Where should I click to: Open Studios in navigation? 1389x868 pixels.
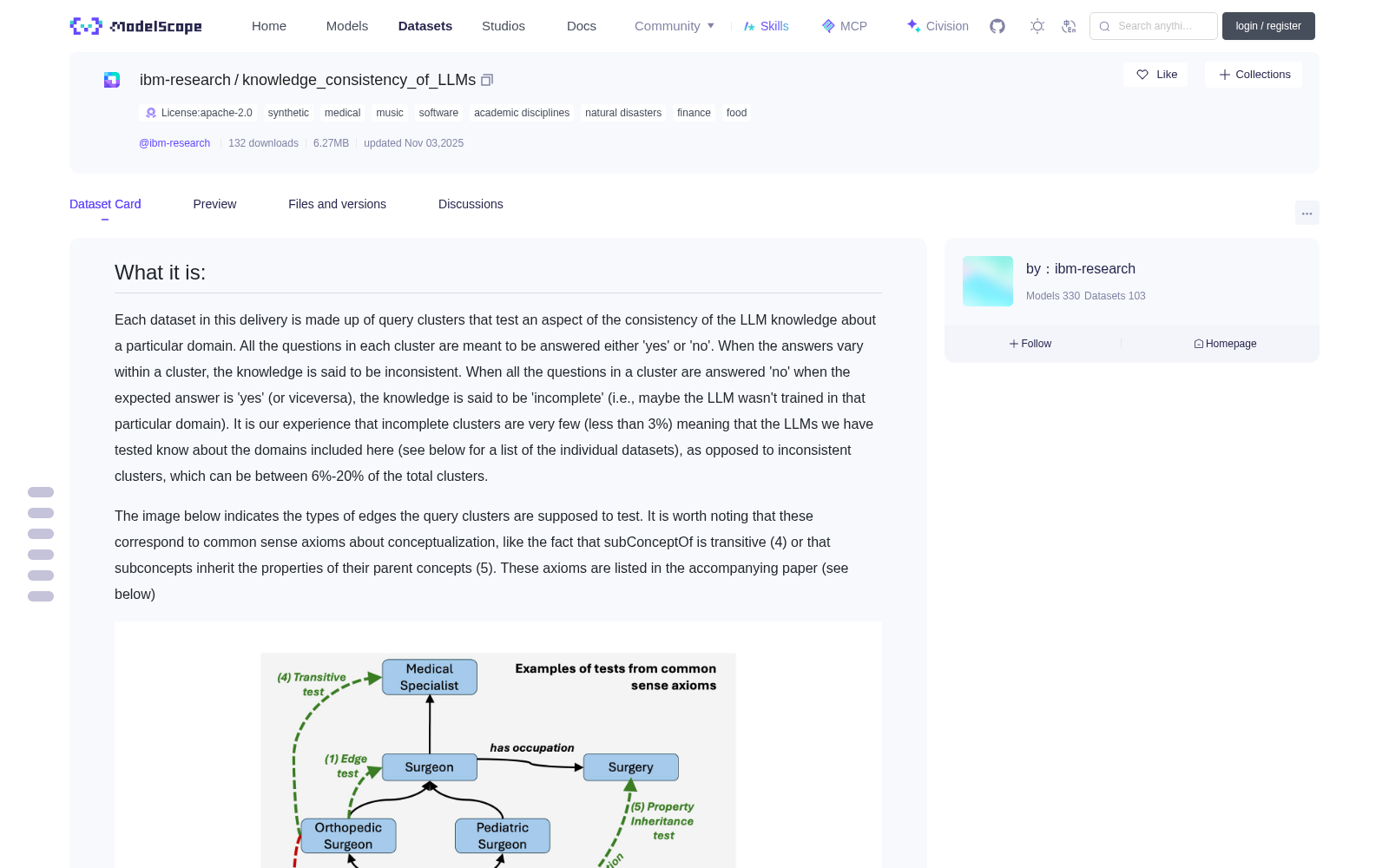[504, 26]
